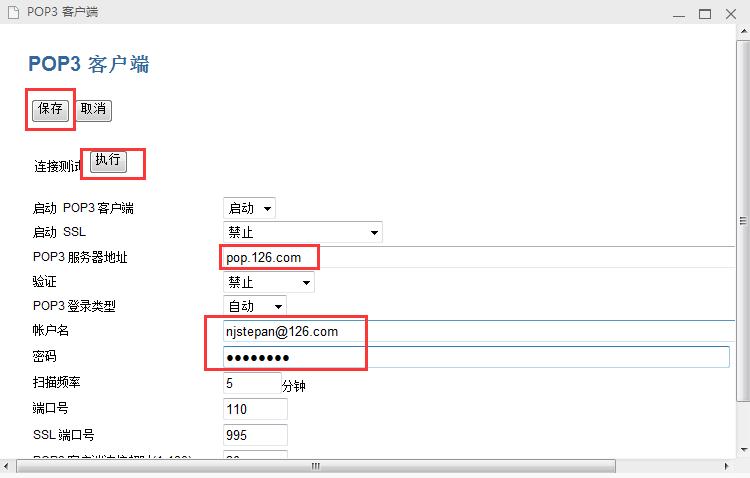Open the POP3 登录类型 dropdown showing 自动

254,306
